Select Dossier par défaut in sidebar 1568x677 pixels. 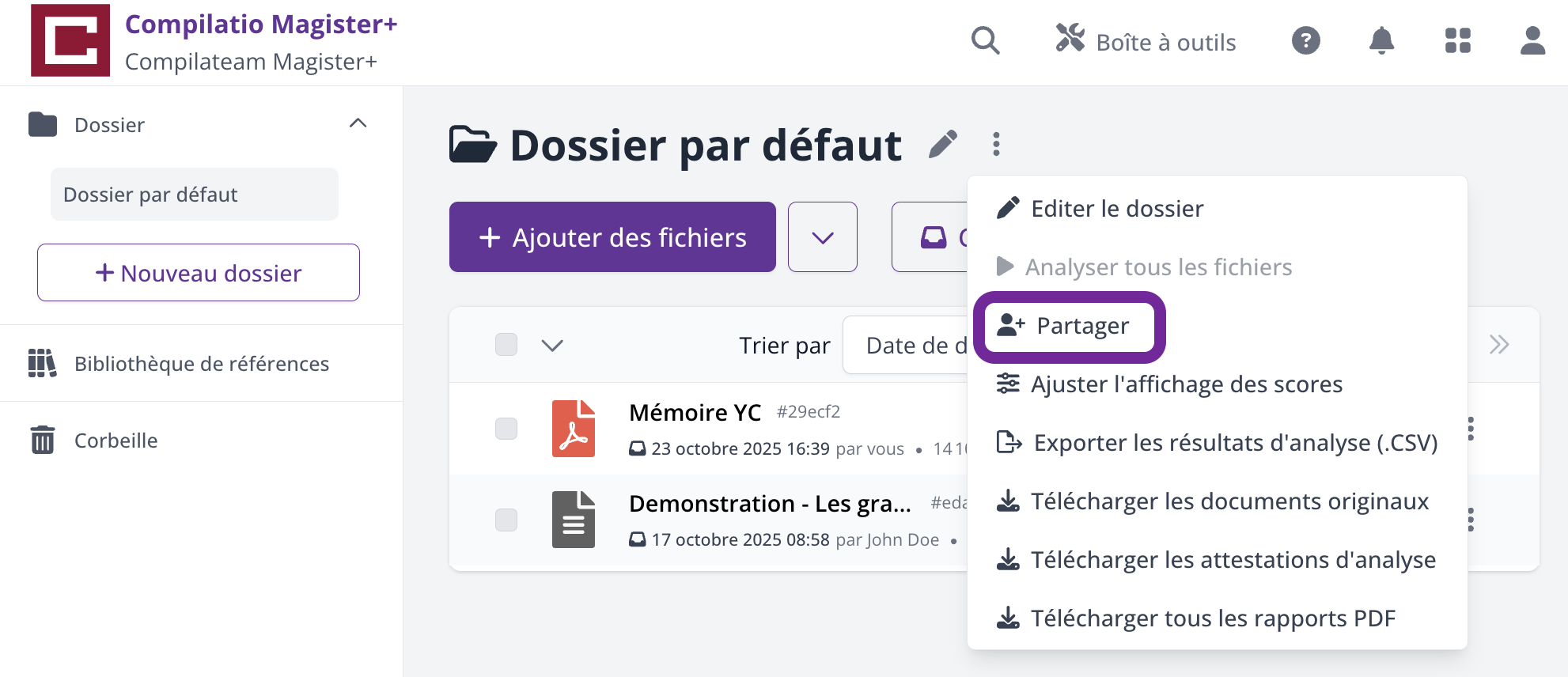pos(195,195)
